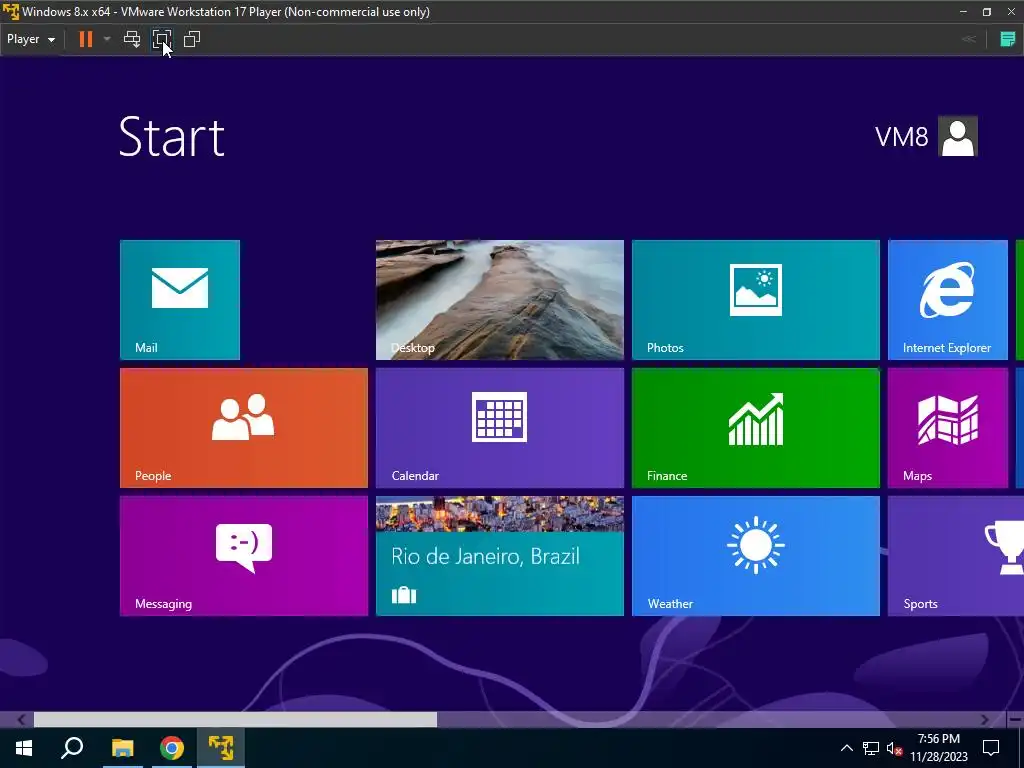
Task: Enter full screen mode
Action: point(162,39)
